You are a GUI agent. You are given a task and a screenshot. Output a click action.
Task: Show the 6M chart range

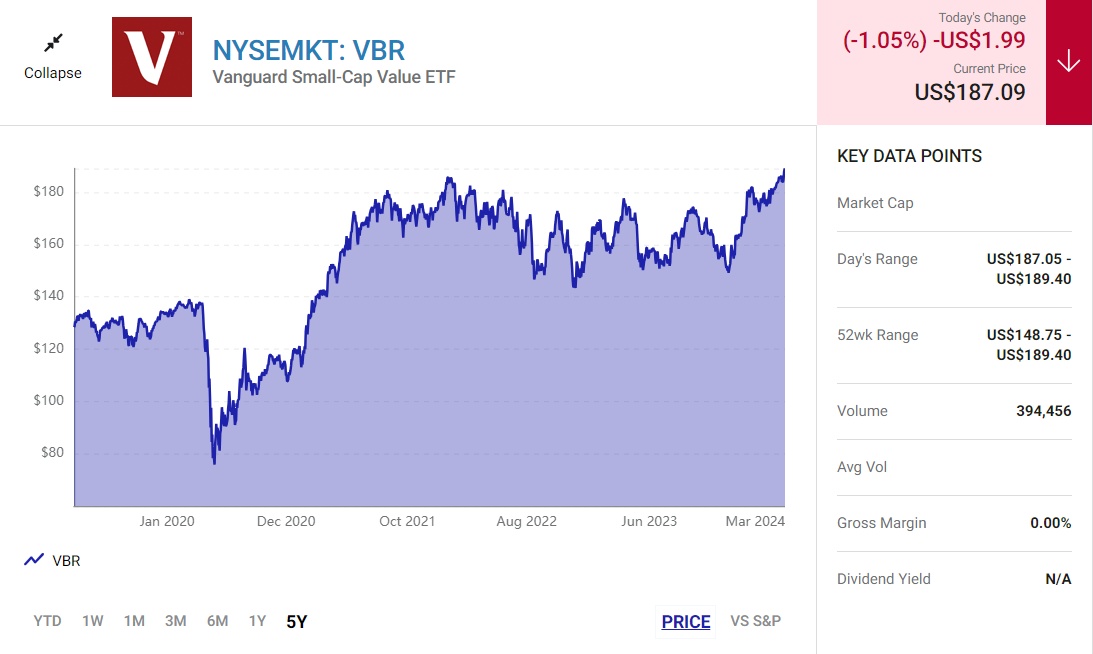click(x=217, y=621)
